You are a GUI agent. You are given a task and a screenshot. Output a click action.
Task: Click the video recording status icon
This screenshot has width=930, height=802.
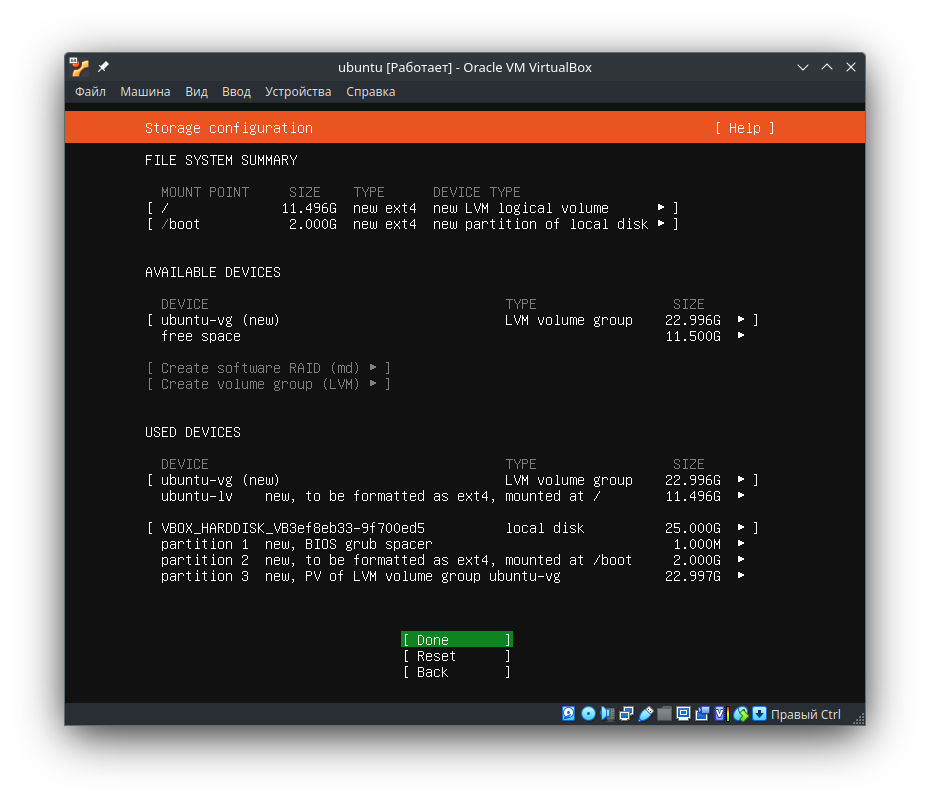point(703,713)
